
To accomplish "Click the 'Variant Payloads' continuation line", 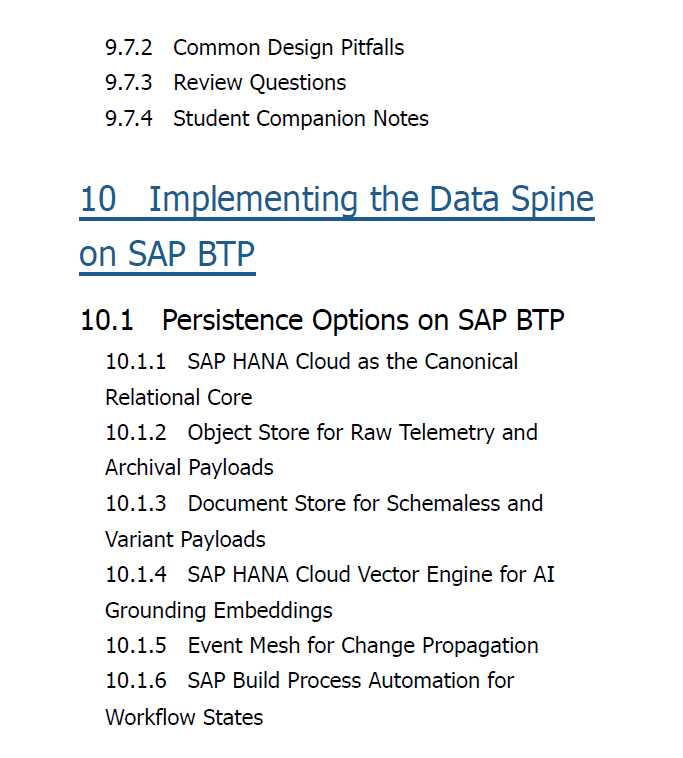I will point(185,540).
